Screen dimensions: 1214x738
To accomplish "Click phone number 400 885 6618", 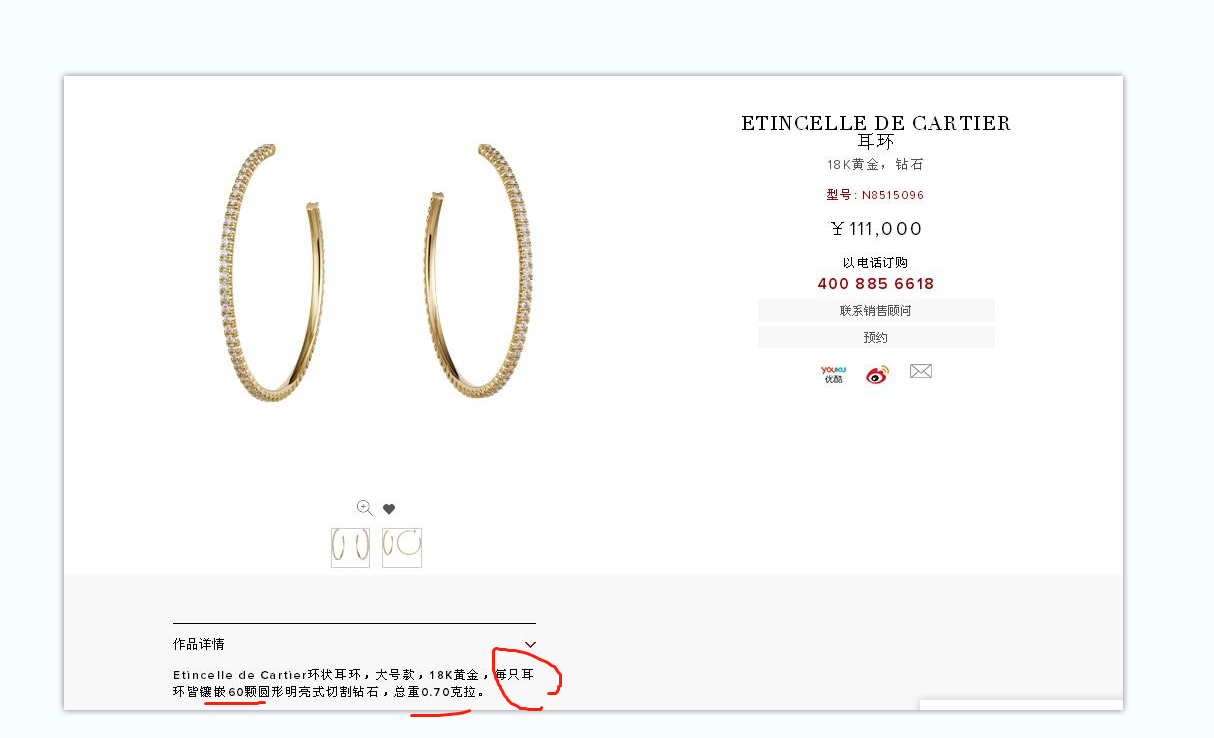I will pyautogui.click(x=876, y=284).
